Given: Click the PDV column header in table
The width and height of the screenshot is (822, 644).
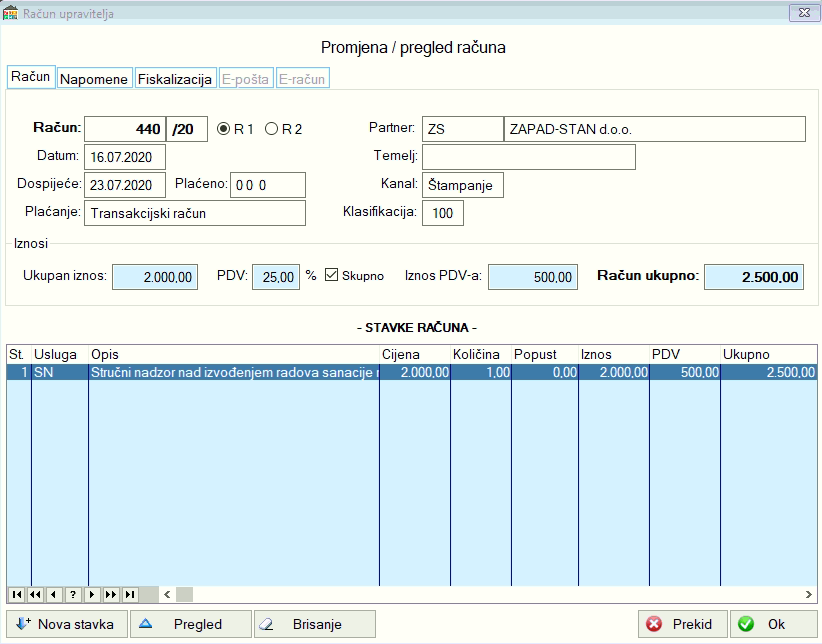Looking at the screenshot, I should pyautogui.click(x=685, y=355).
